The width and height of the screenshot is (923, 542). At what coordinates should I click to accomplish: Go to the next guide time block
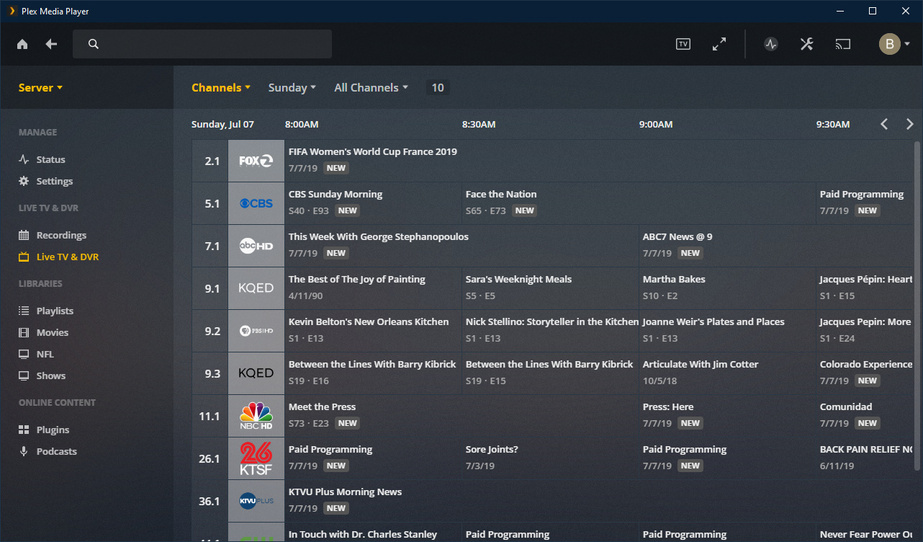pyautogui.click(x=909, y=124)
